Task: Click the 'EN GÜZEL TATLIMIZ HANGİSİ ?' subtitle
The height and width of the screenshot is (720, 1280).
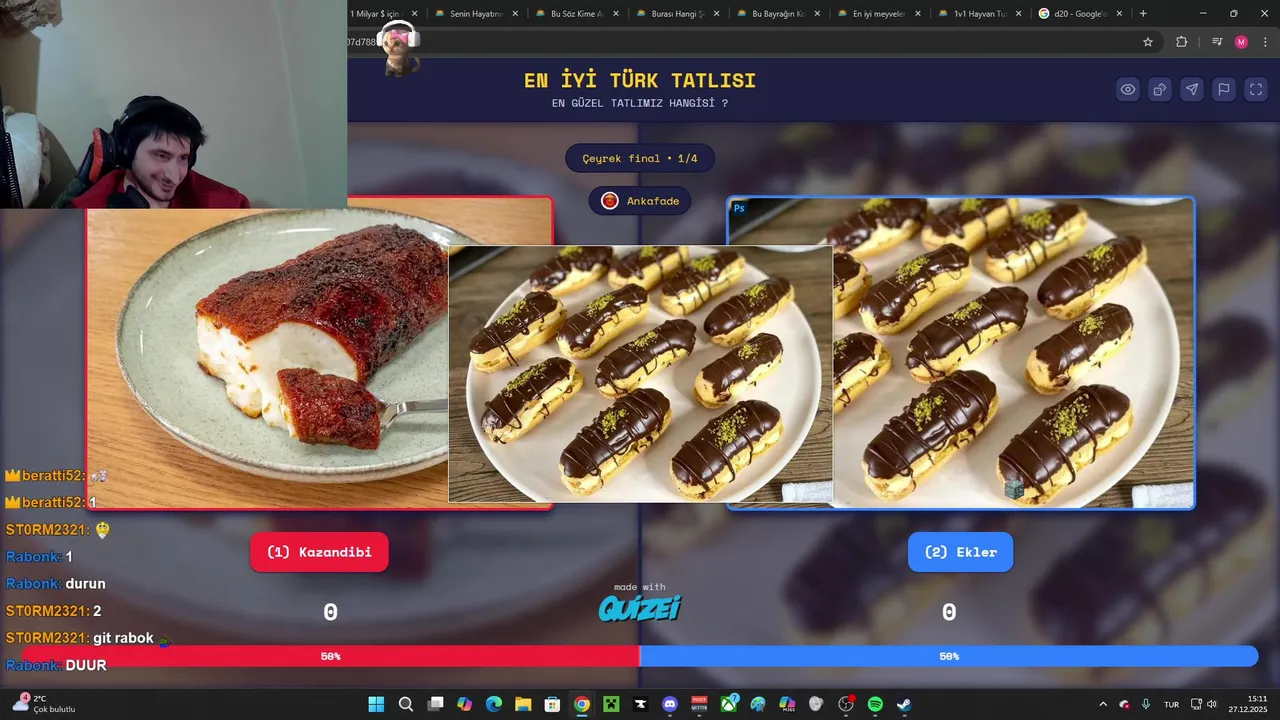Action: 640,103
